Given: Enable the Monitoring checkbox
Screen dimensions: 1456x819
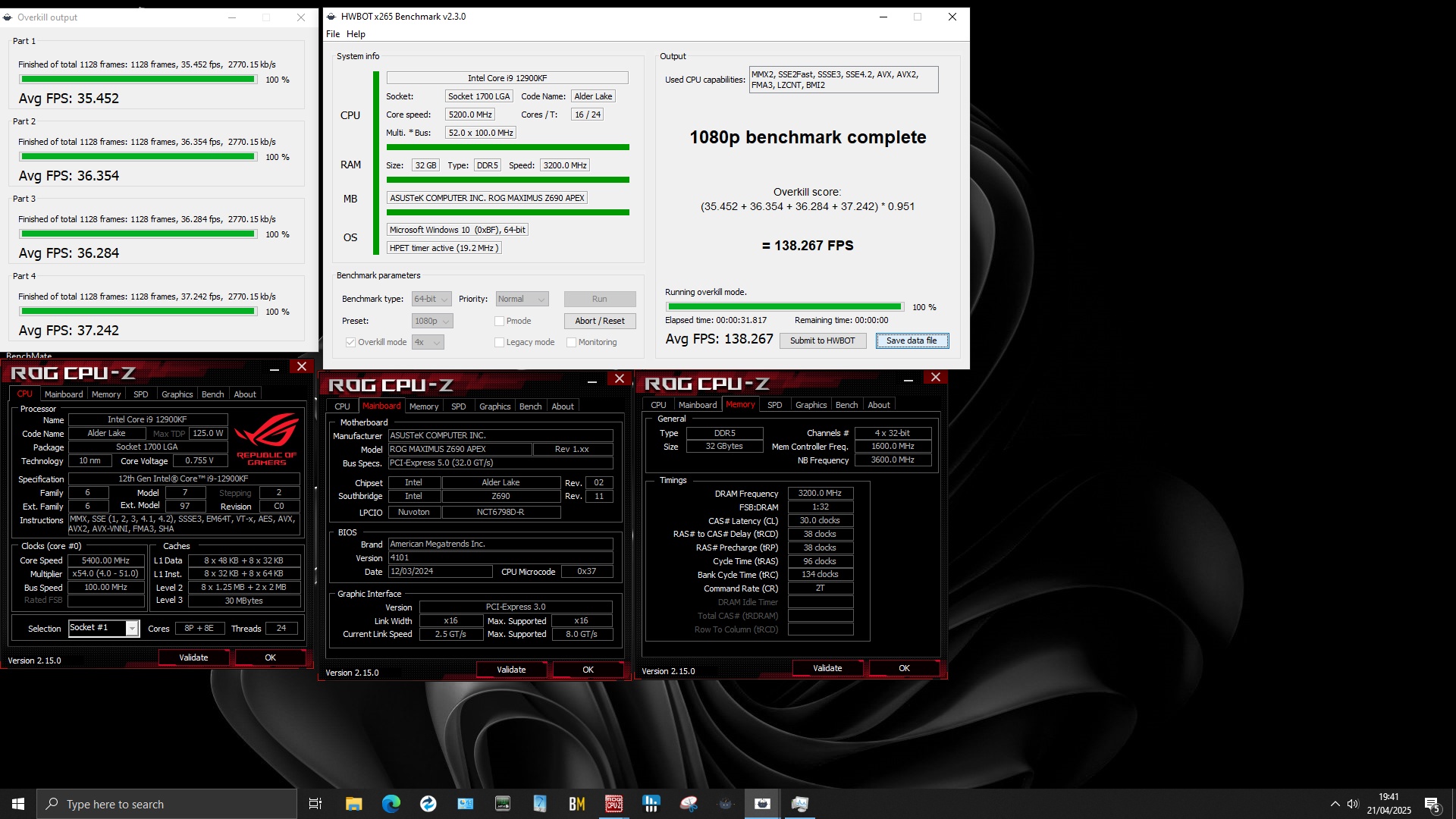Looking at the screenshot, I should [x=571, y=343].
